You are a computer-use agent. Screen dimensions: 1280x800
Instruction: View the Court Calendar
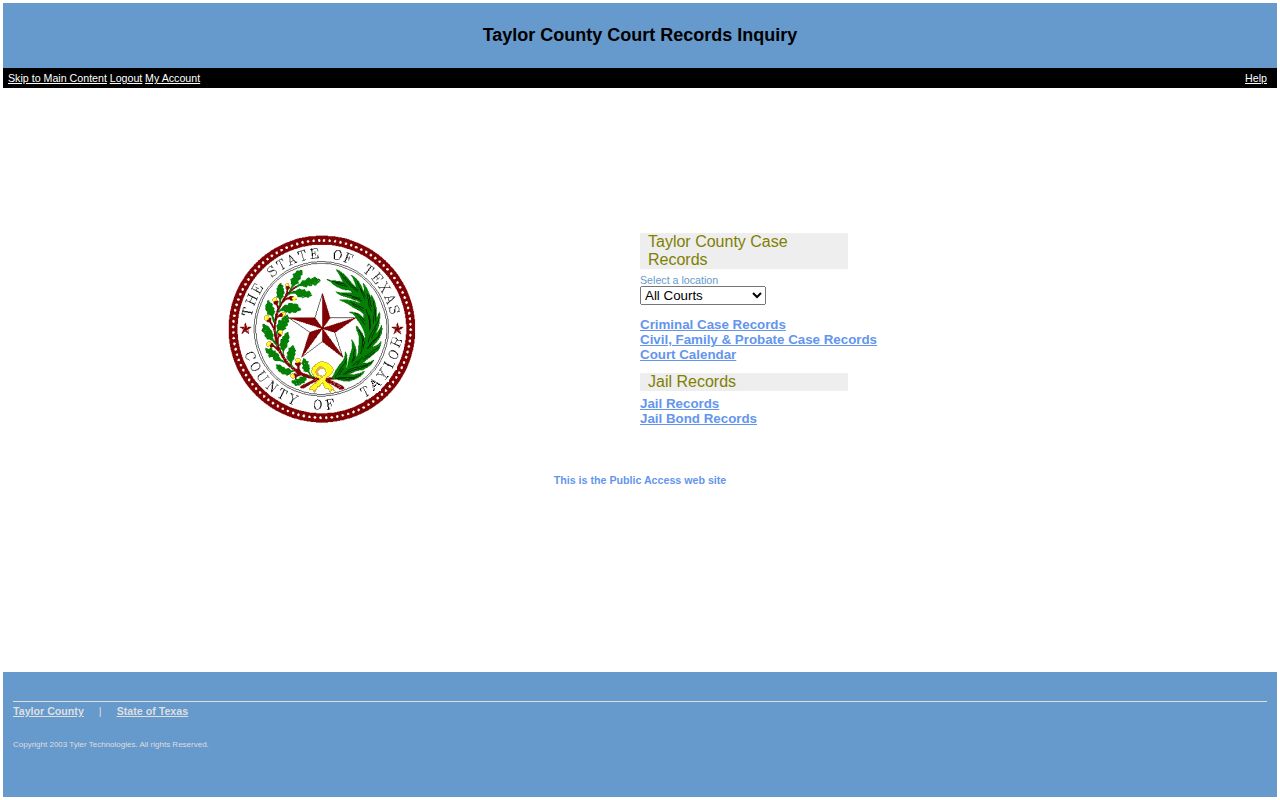coord(688,355)
